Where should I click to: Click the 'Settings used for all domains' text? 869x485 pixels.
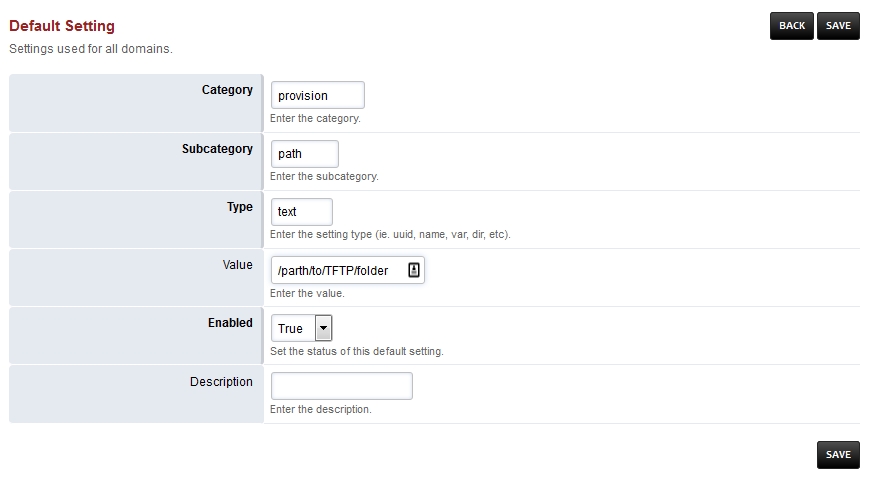click(x=91, y=48)
